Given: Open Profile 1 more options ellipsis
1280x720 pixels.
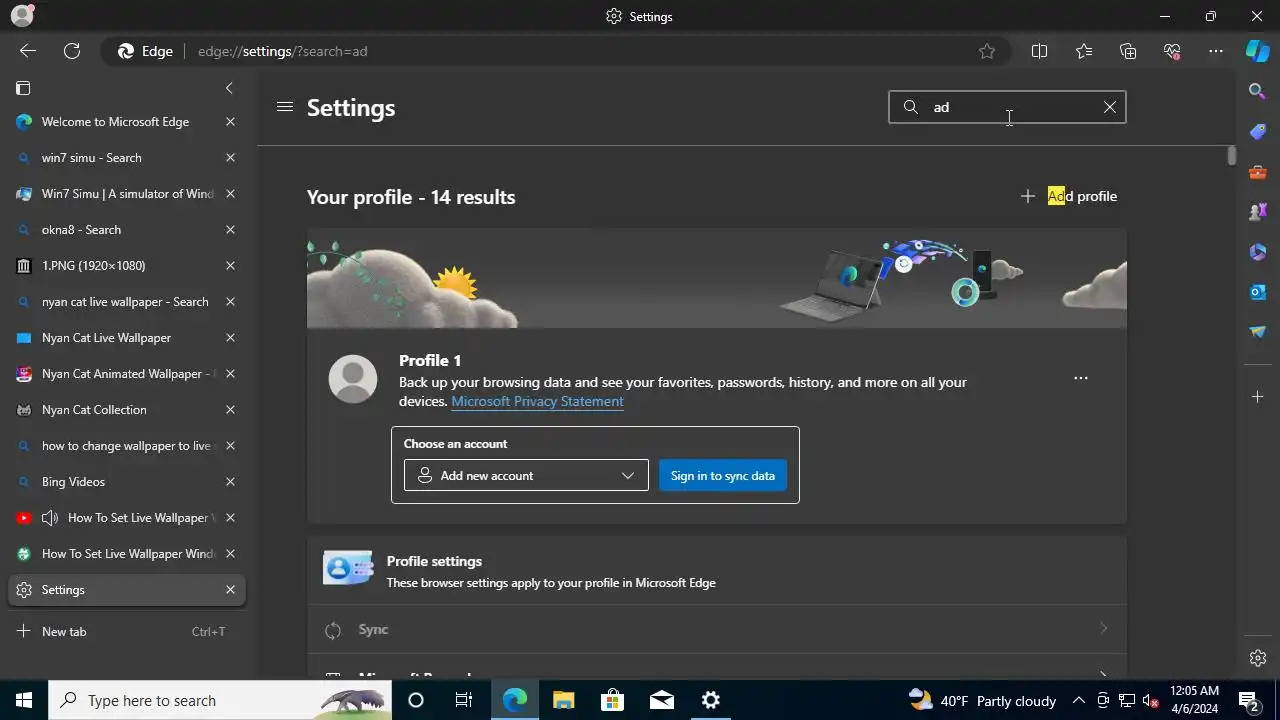Looking at the screenshot, I should [1081, 378].
